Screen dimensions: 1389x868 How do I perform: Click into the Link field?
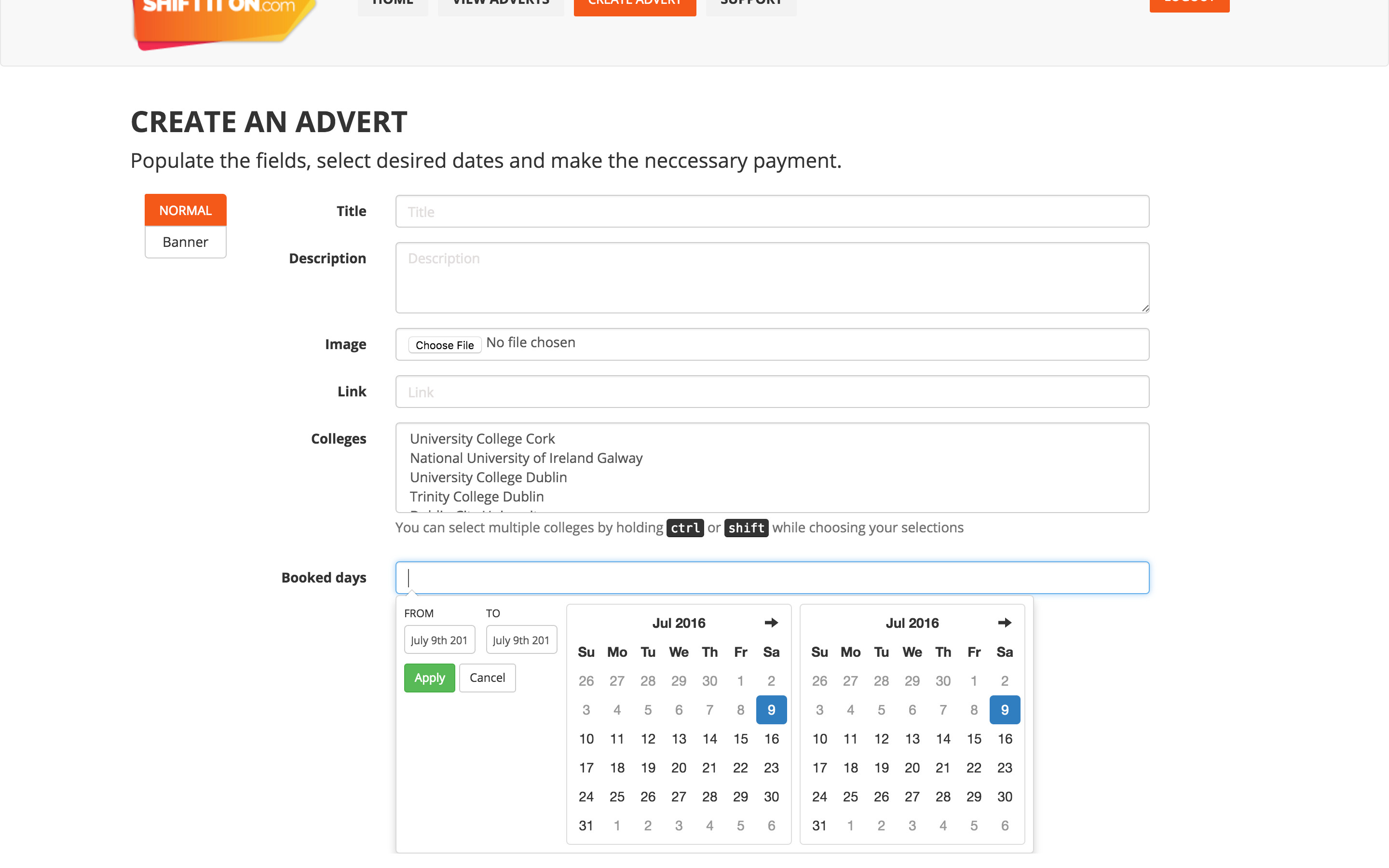point(771,392)
